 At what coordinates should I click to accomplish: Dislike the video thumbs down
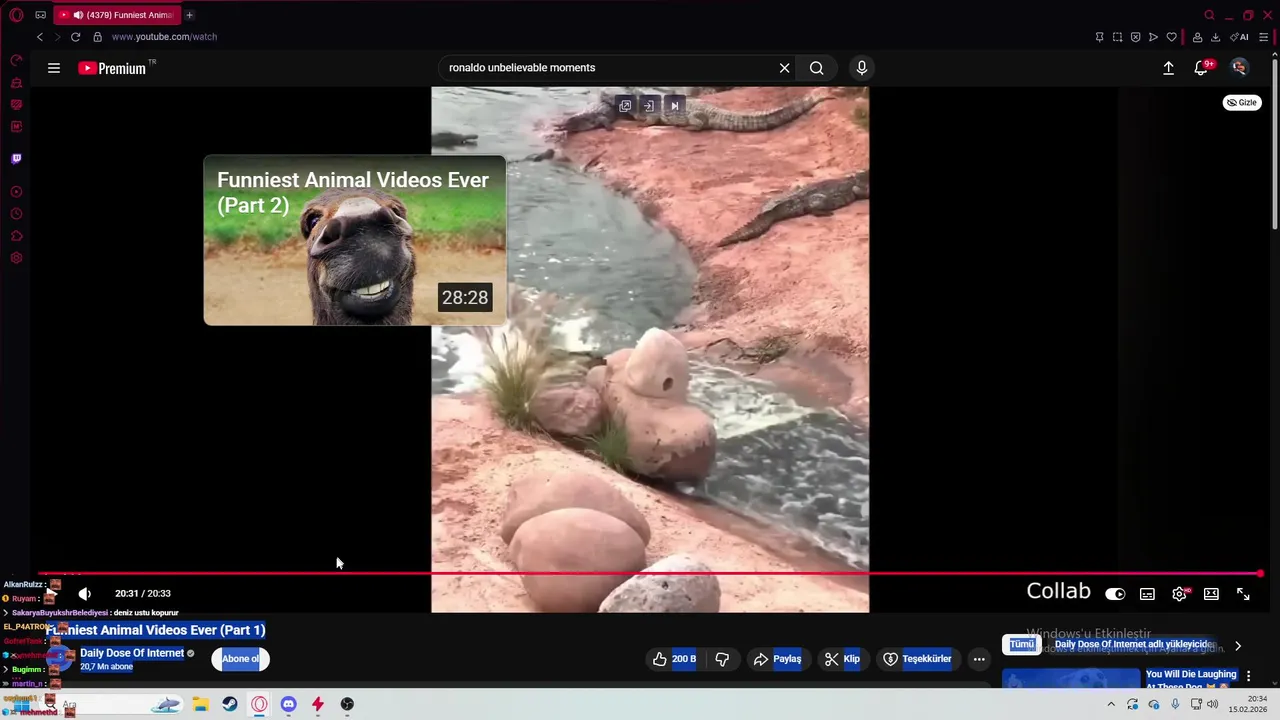coord(722,659)
